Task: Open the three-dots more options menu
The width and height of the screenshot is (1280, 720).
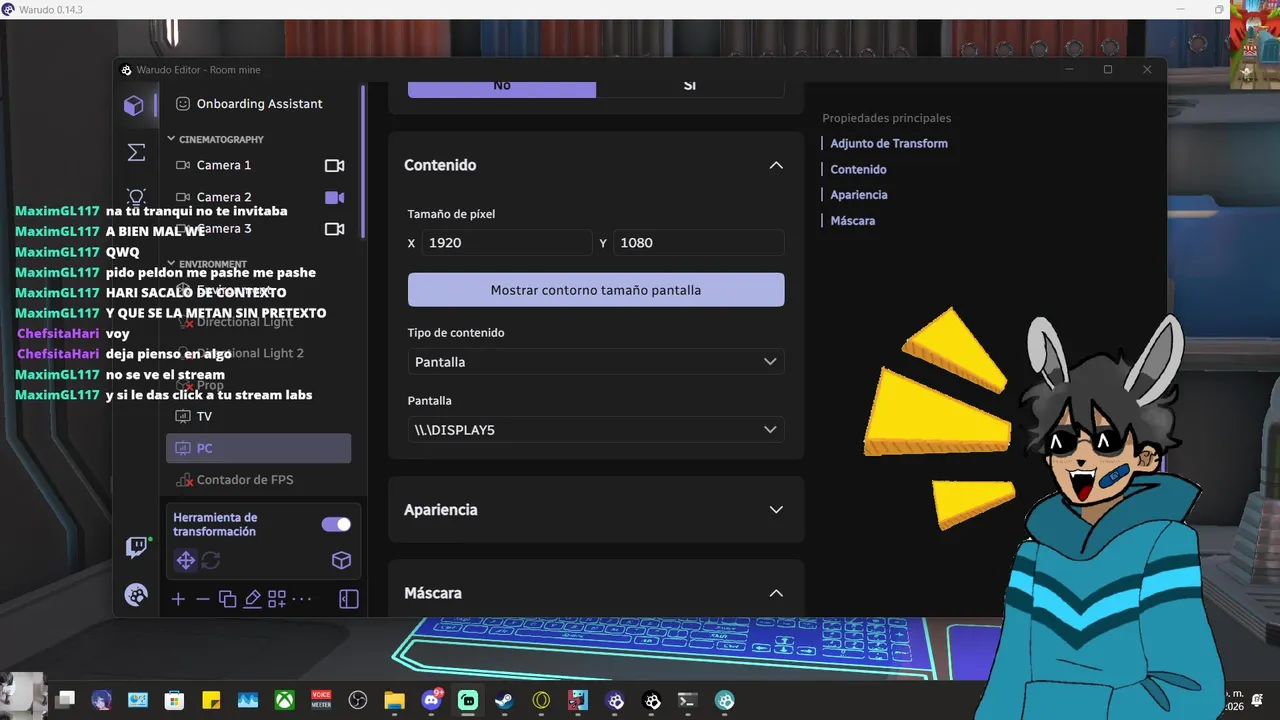Action: (302, 599)
